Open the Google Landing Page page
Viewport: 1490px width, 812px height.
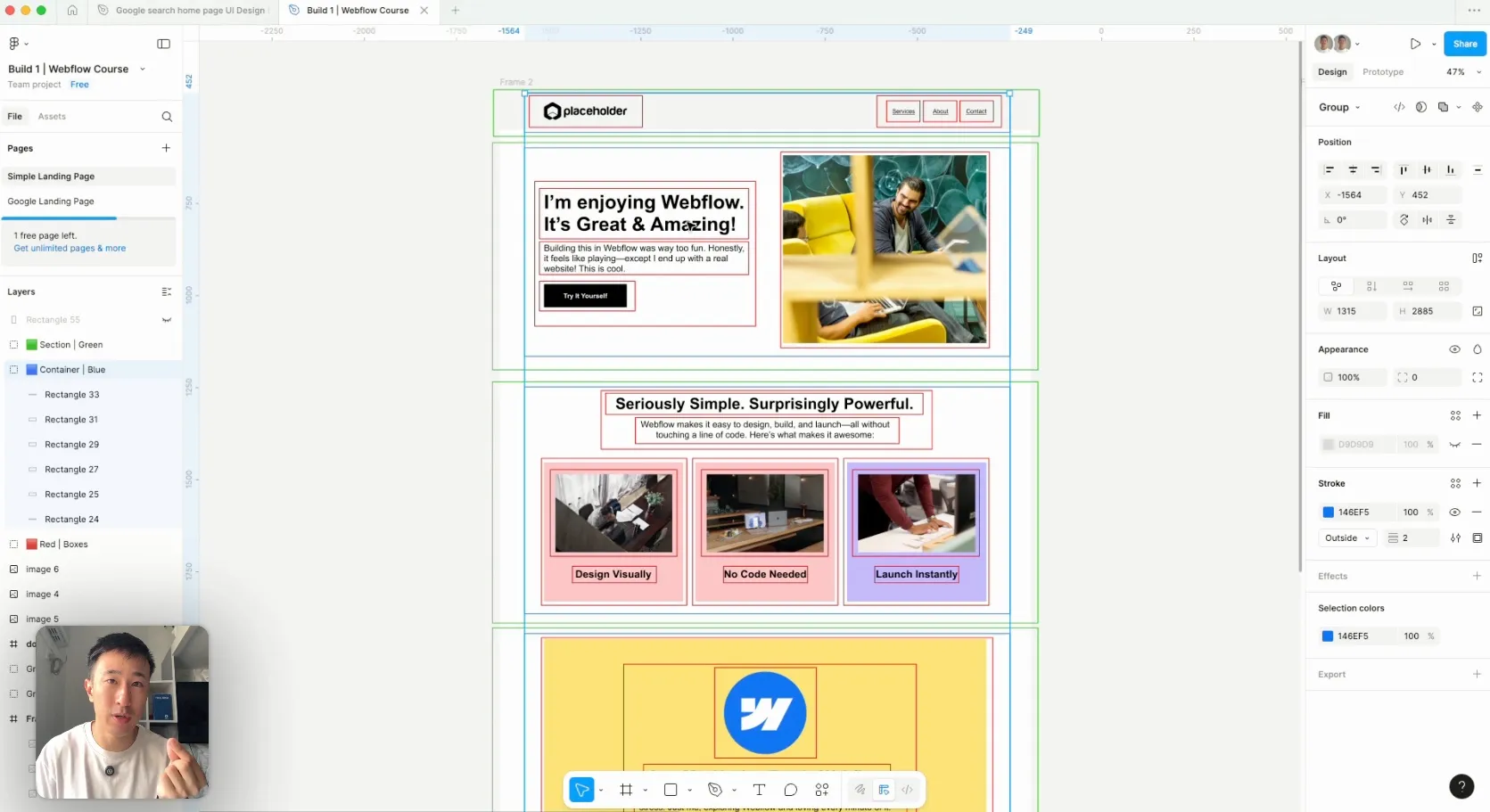51,201
